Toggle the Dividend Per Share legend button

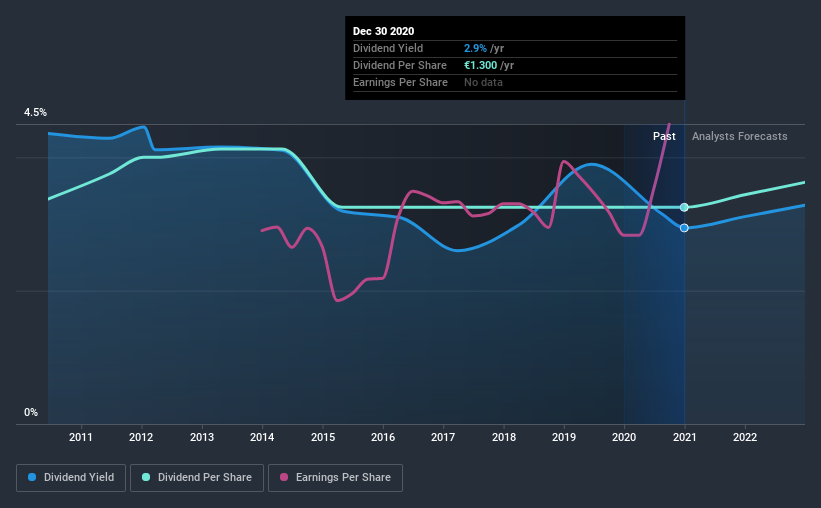(197, 478)
